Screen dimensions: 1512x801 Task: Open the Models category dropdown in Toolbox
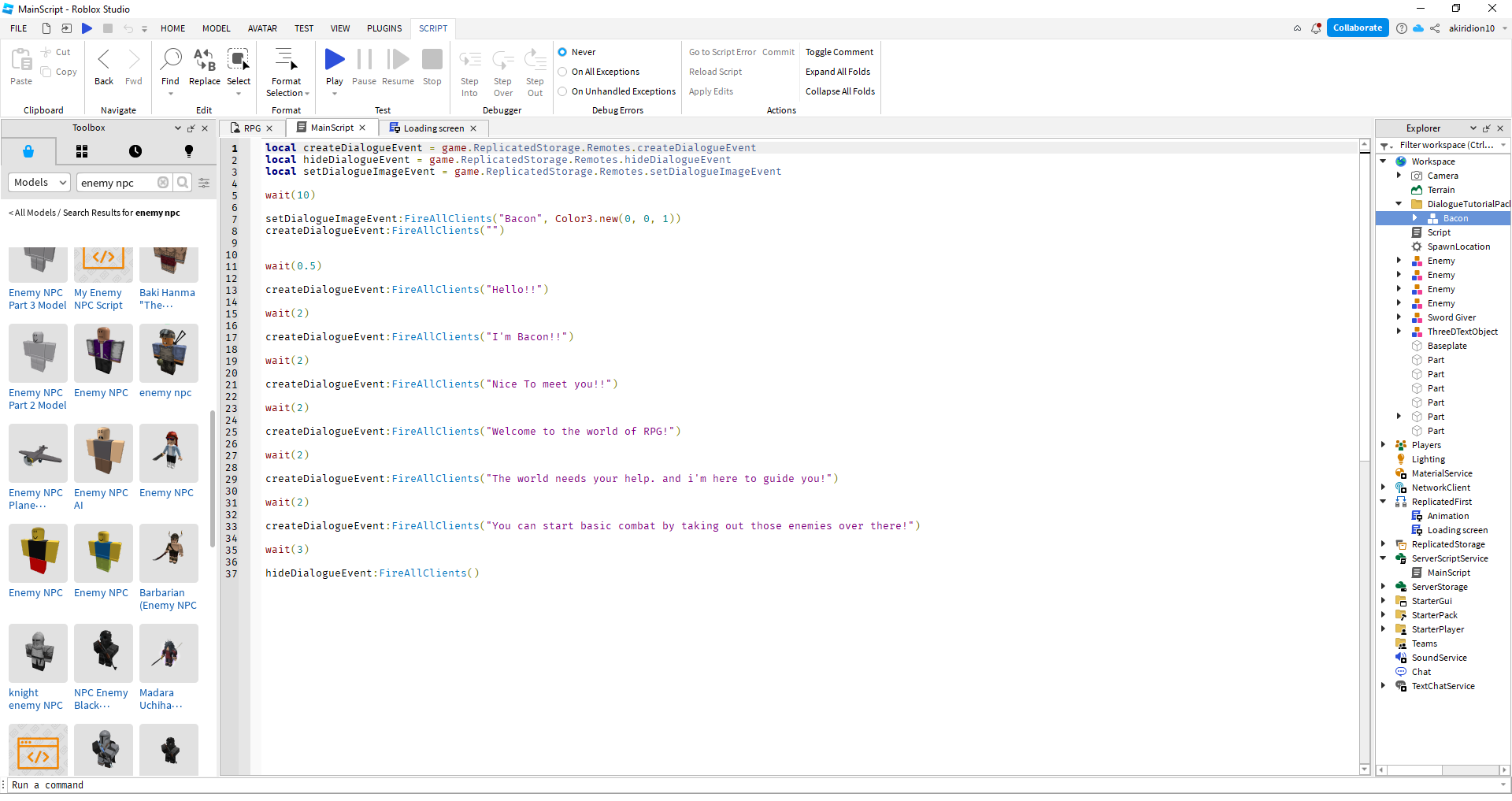pyautogui.click(x=39, y=182)
